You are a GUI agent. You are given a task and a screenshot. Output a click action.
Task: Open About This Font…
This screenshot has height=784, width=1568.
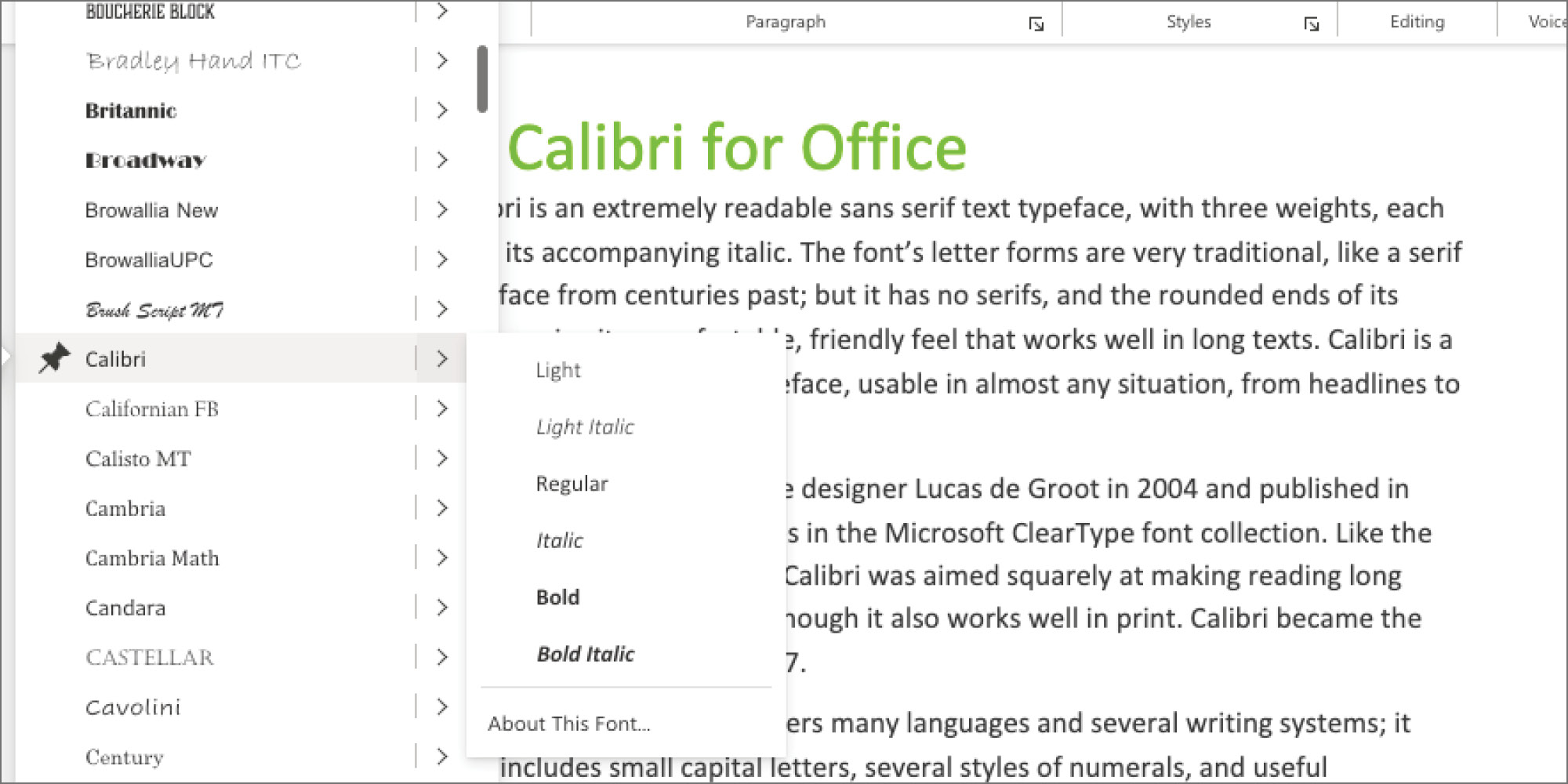click(570, 724)
